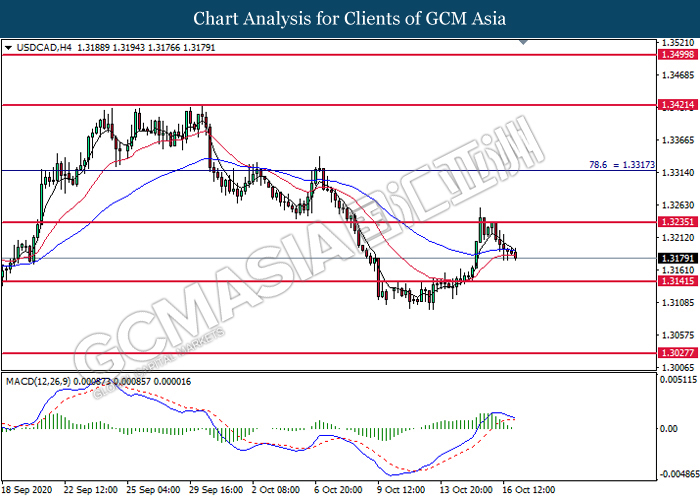The height and width of the screenshot is (500, 700).
Task: Click the 29 Sep 16:00 time label
Action: [216, 490]
